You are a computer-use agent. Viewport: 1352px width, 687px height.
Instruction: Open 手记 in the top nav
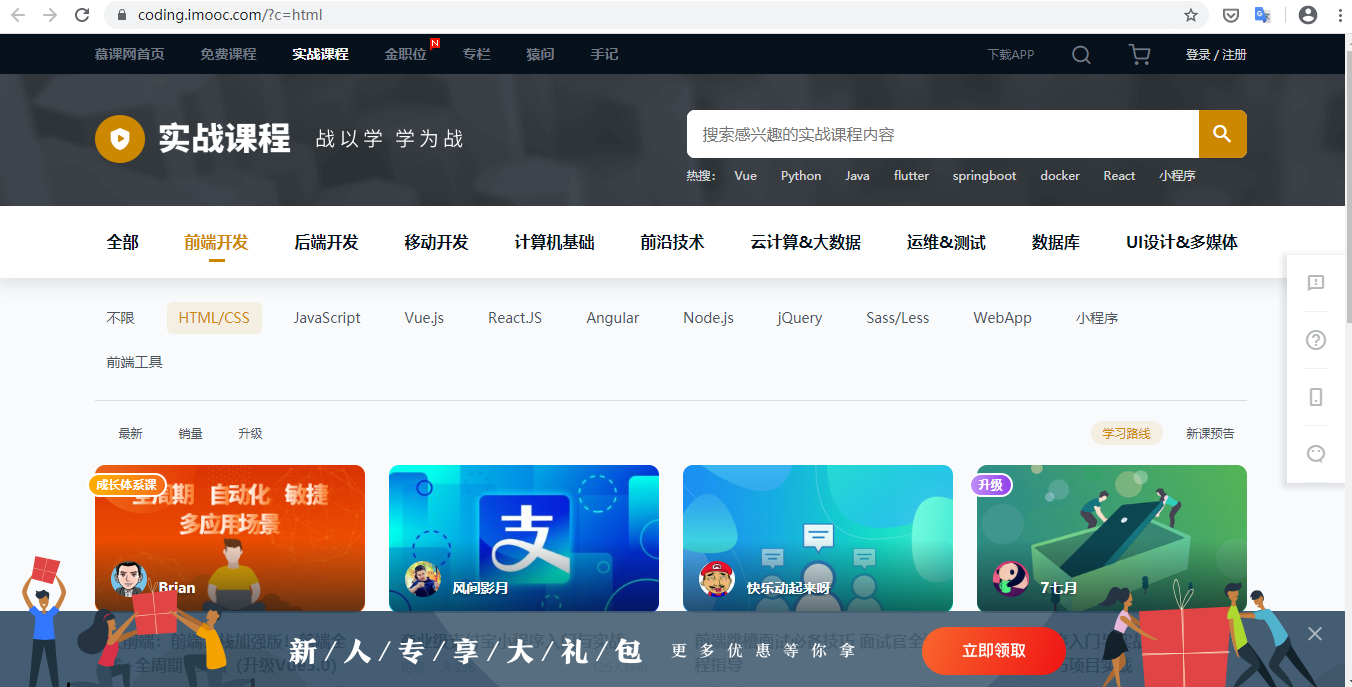click(604, 54)
